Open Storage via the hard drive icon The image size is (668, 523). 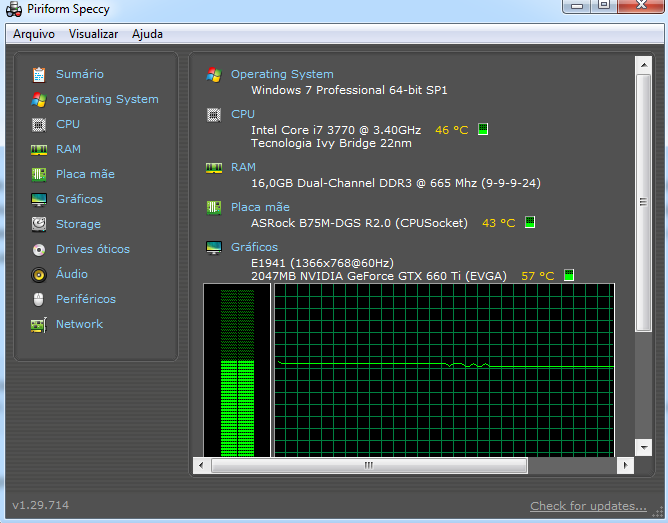[x=39, y=224]
